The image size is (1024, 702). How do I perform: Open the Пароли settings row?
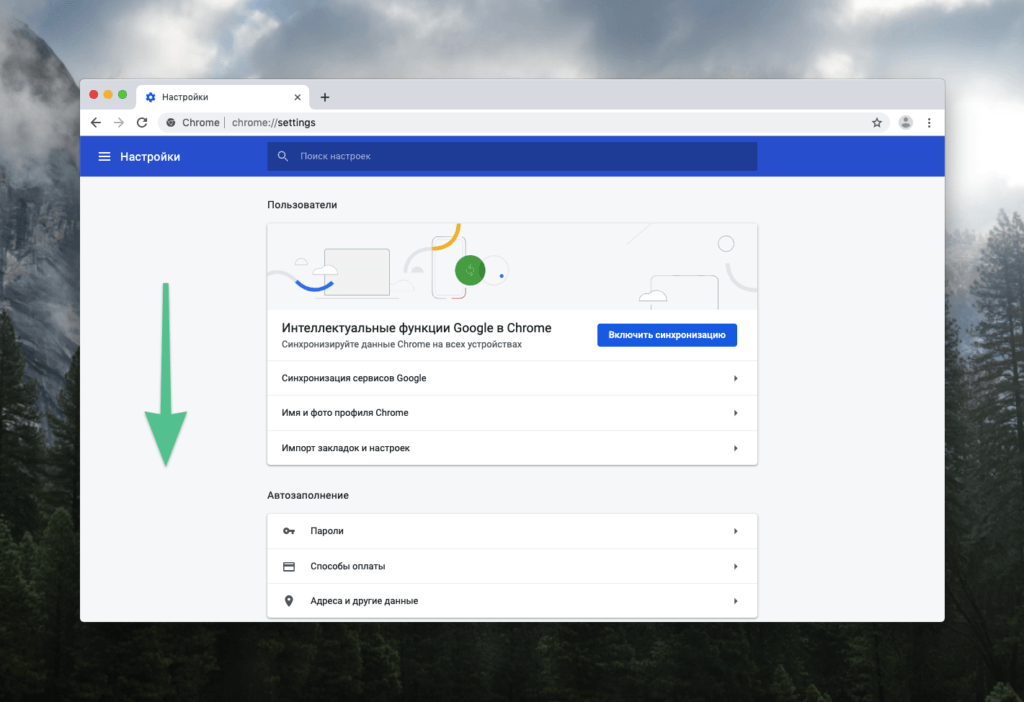pos(512,531)
